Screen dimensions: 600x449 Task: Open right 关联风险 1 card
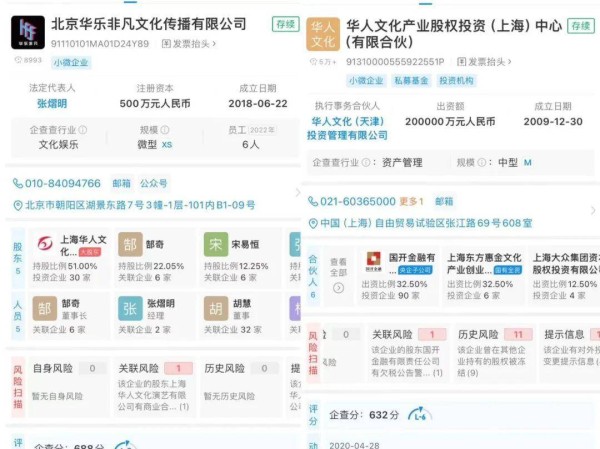pos(408,353)
